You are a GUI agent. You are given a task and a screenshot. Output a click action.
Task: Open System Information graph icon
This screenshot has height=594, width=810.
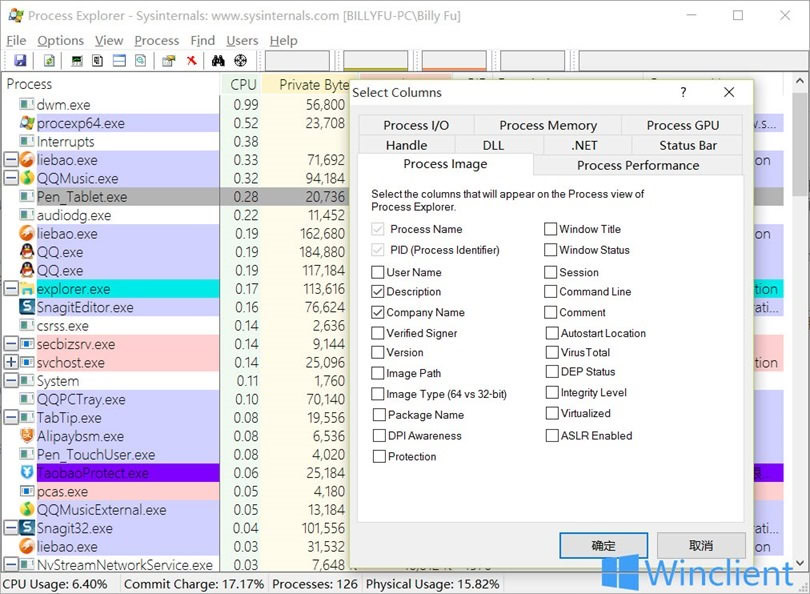click(x=77, y=61)
